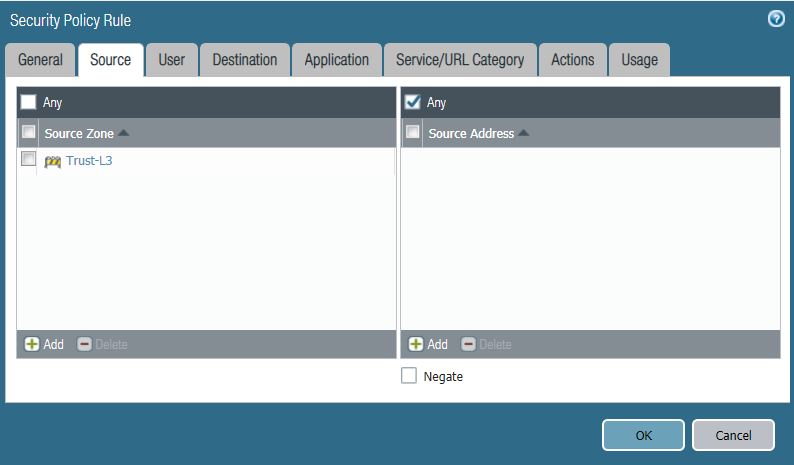
Task: Toggle Source Address header select-all checkbox
Action: [413, 132]
